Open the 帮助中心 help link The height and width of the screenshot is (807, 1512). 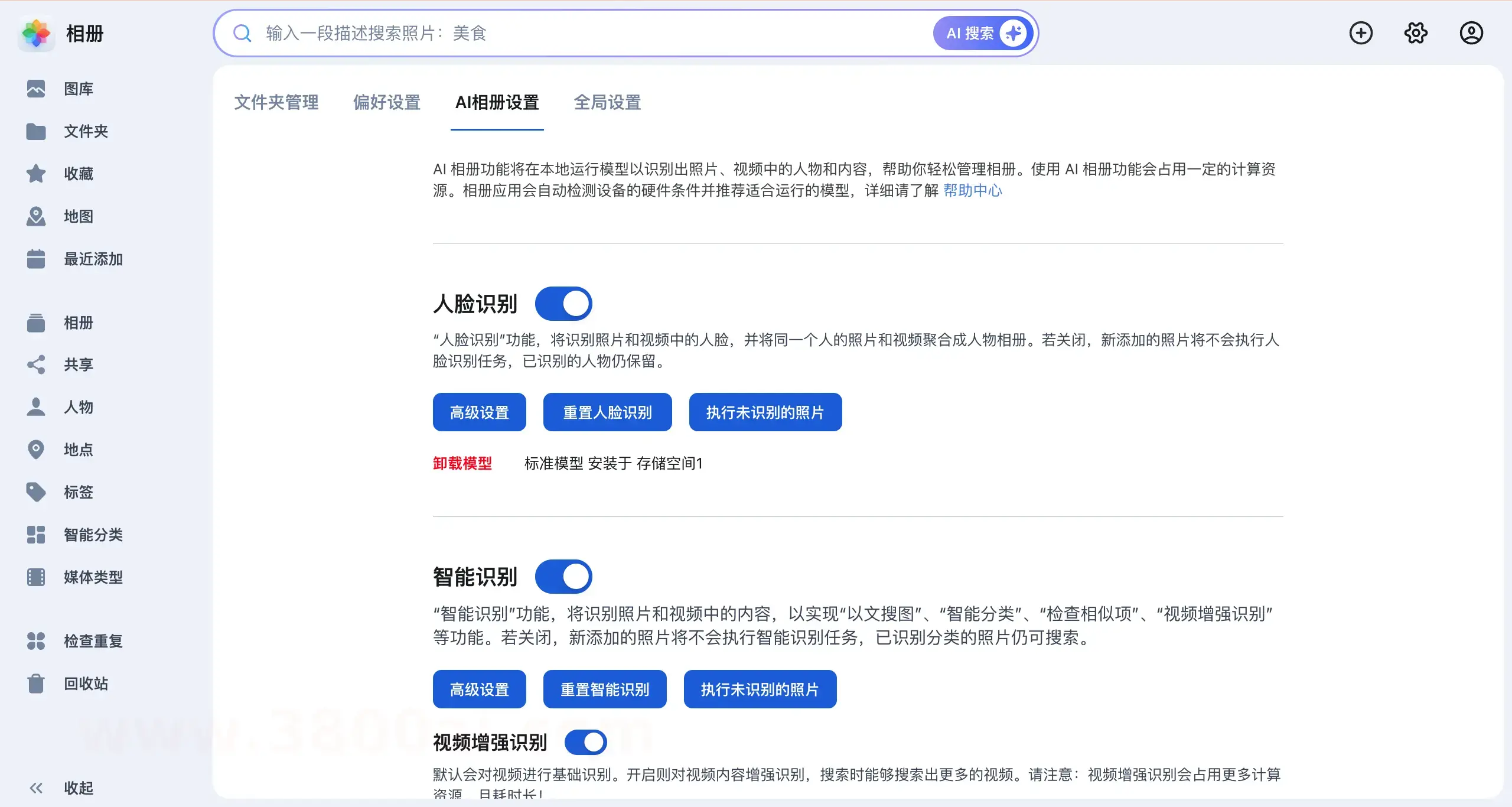[x=972, y=191]
